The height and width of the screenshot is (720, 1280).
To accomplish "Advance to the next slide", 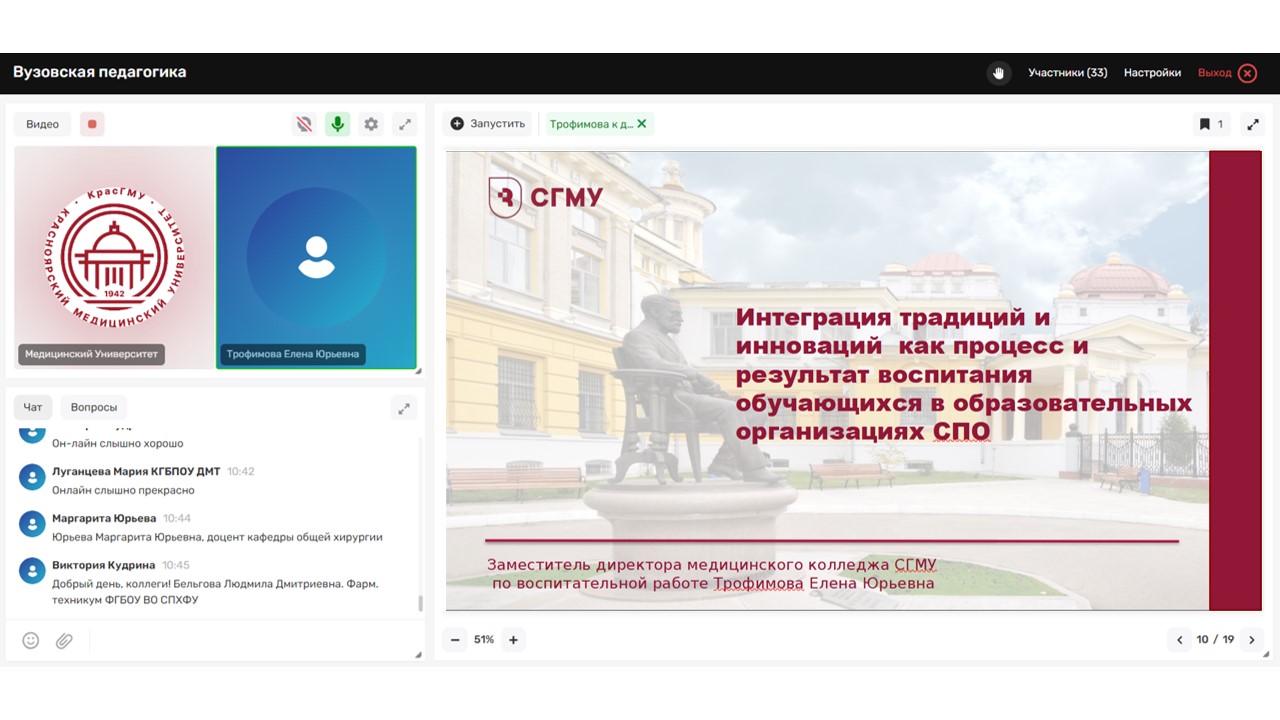I will coord(1251,640).
